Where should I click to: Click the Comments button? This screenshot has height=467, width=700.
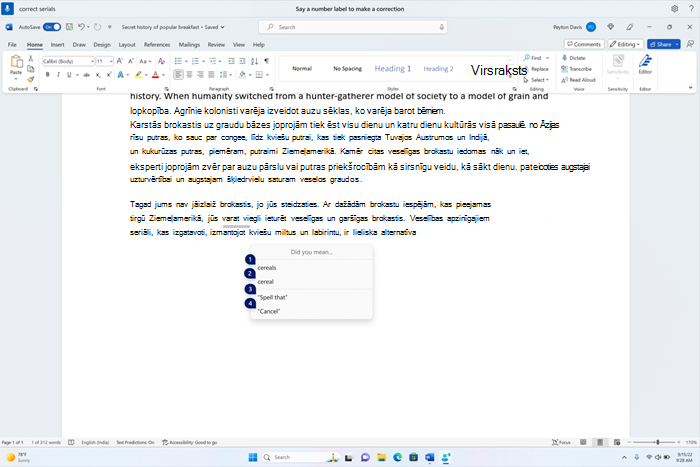tap(584, 44)
